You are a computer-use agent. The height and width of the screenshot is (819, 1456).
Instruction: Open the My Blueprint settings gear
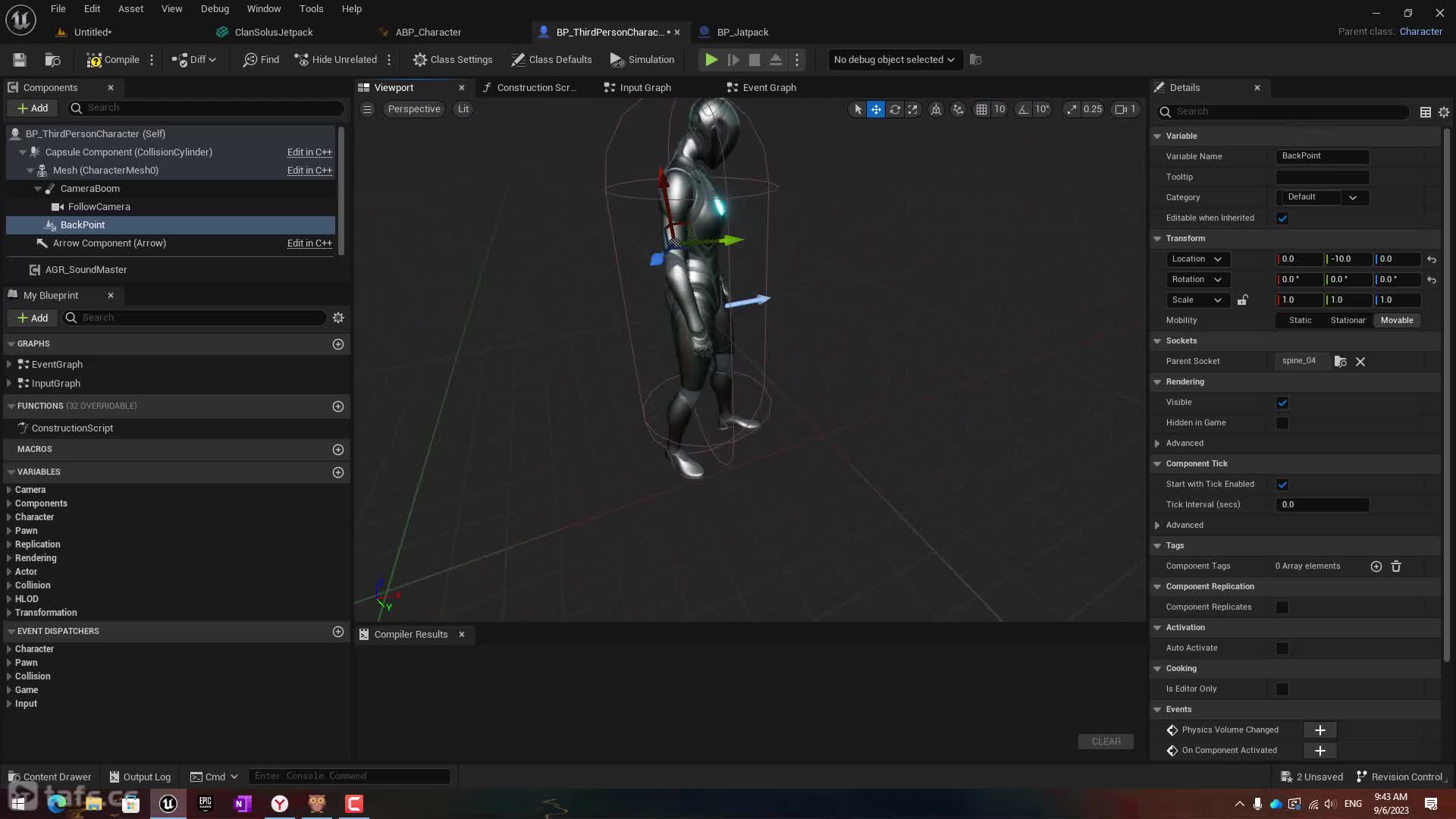click(338, 318)
